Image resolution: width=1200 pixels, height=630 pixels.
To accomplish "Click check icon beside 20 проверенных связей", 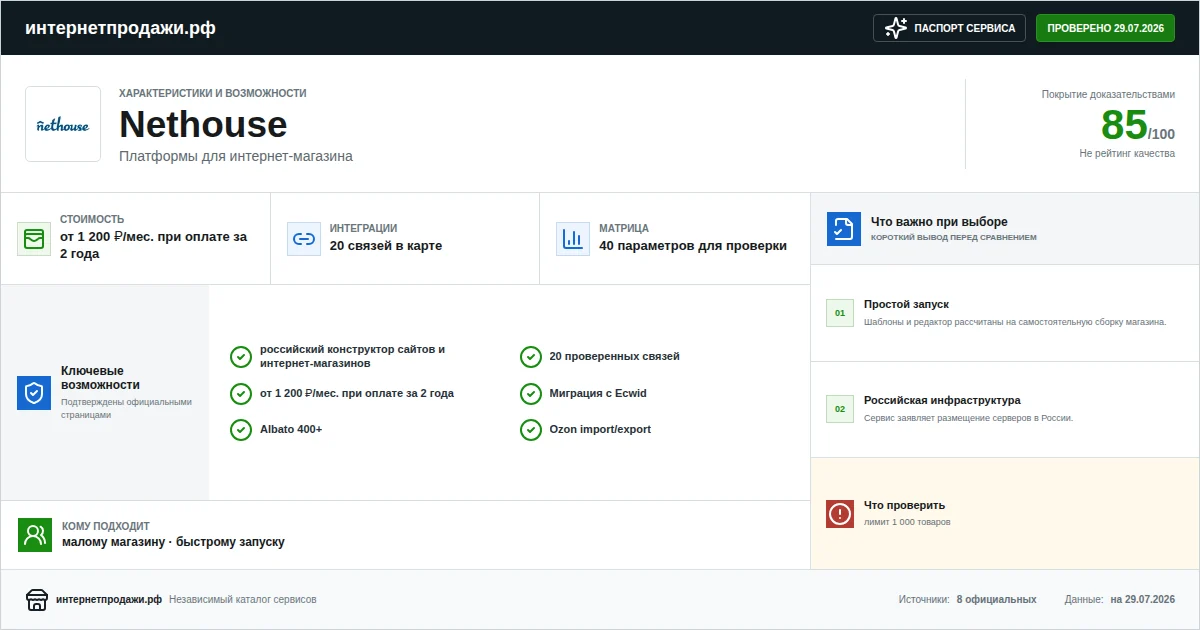I will point(531,357).
